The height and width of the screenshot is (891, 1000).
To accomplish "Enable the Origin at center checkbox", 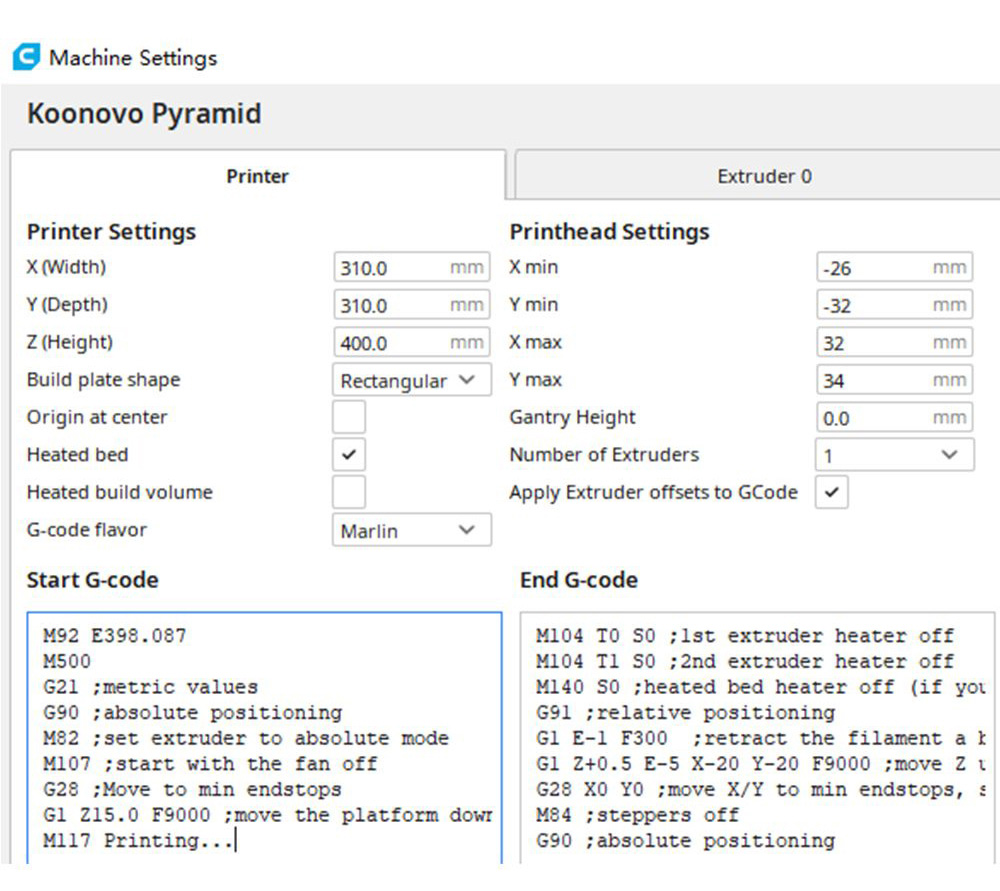I will 349,417.
